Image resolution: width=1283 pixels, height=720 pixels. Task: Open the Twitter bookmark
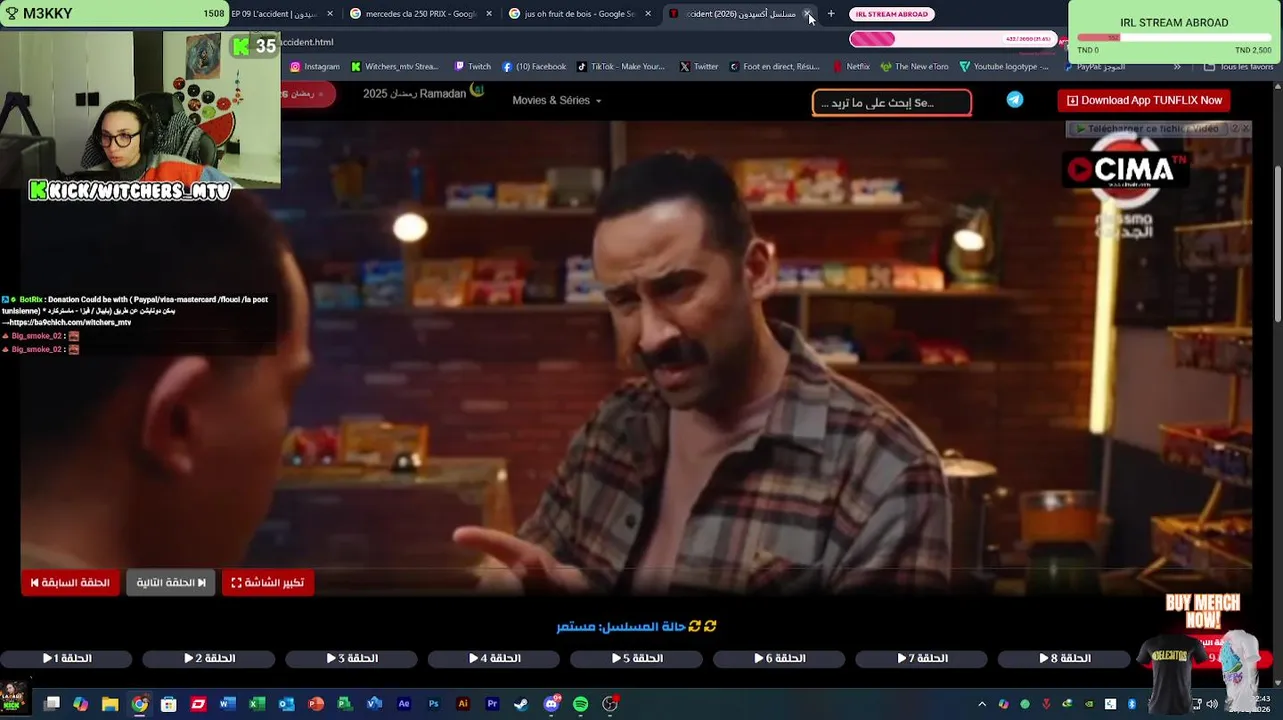698,67
